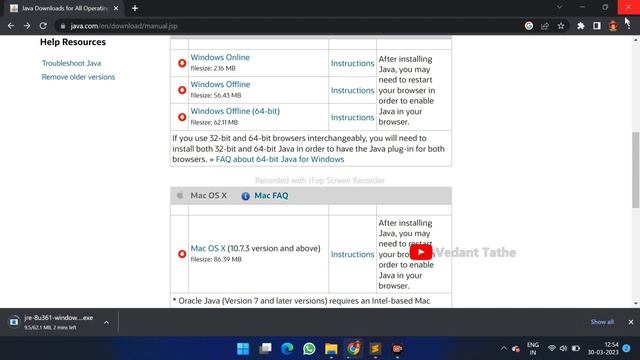The image size is (640, 360).
Task: Open Task View on taskbar
Action: [x=265, y=349]
